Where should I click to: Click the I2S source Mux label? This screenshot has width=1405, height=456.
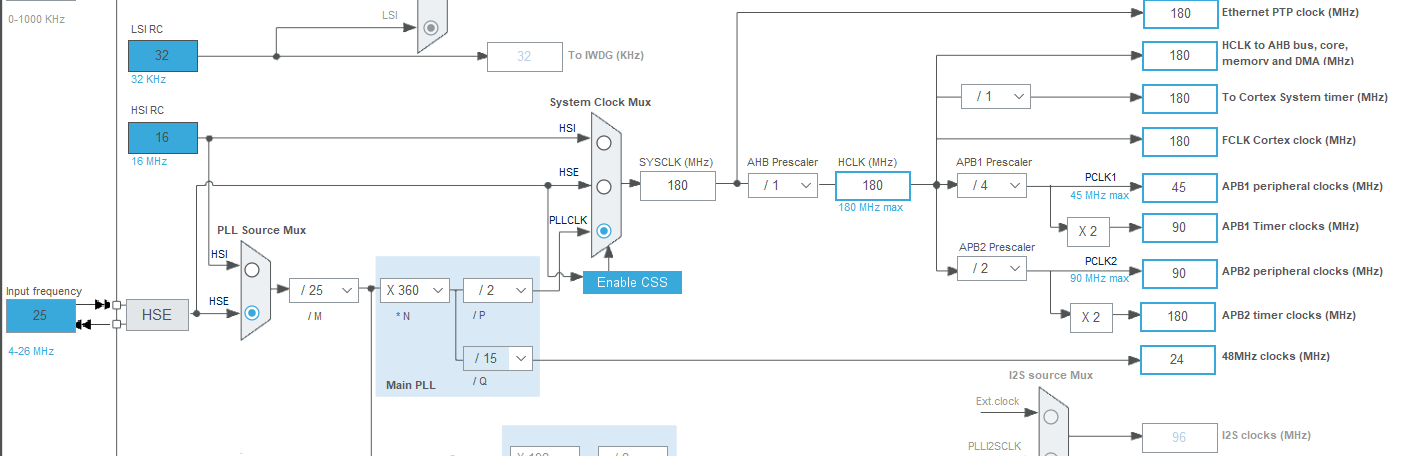tap(1051, 375)
